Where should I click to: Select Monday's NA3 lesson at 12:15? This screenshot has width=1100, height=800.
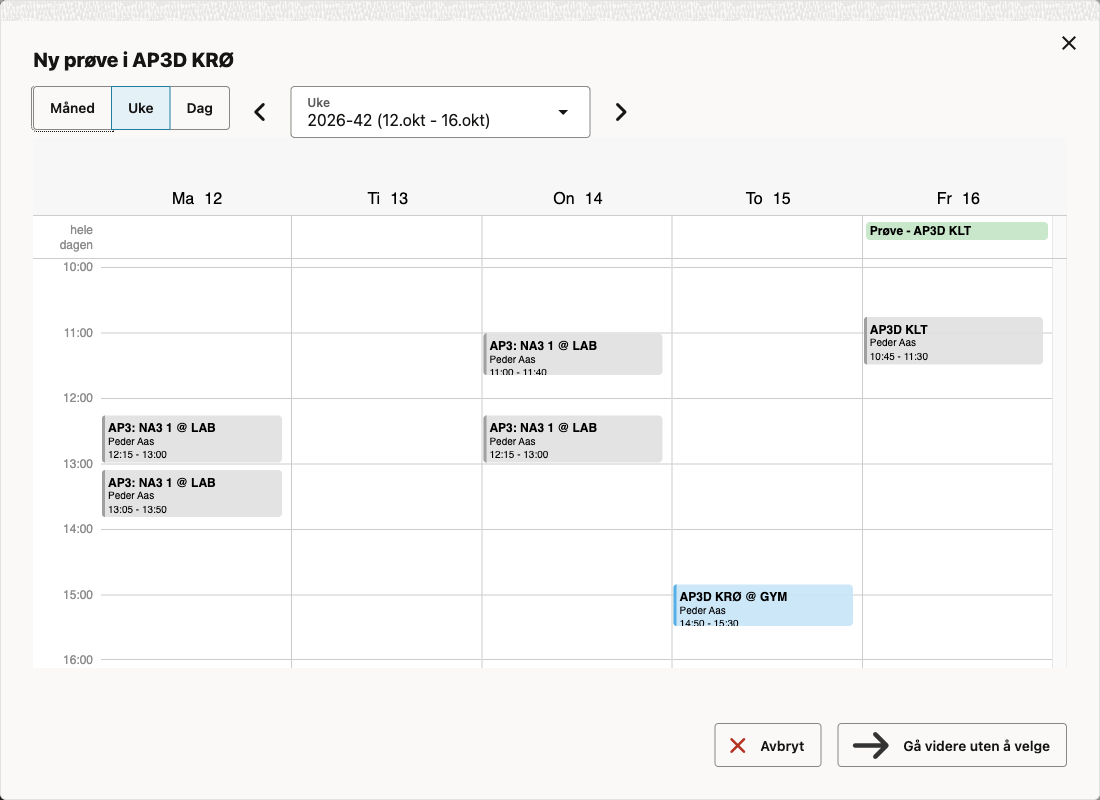192,439
